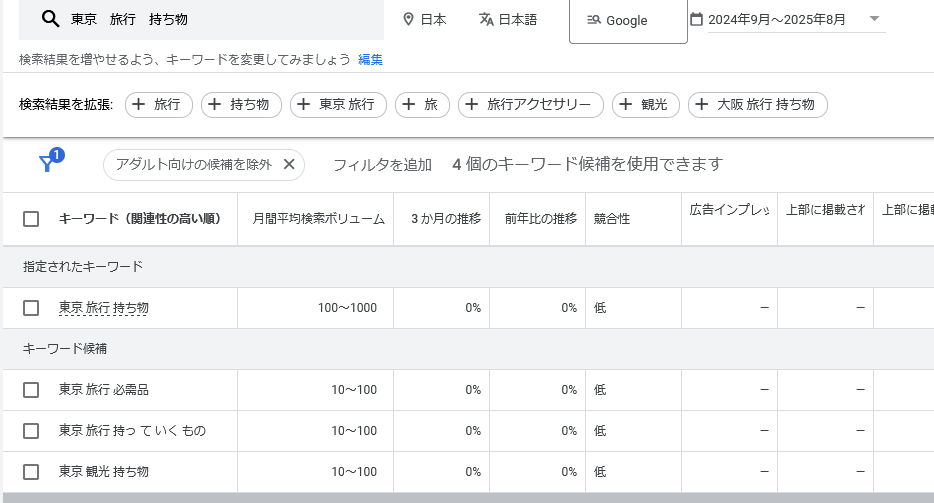934x503 pixels.
Task: Remove the アダルト向けの候補を除外 filter chip
Action: [289, 164]
